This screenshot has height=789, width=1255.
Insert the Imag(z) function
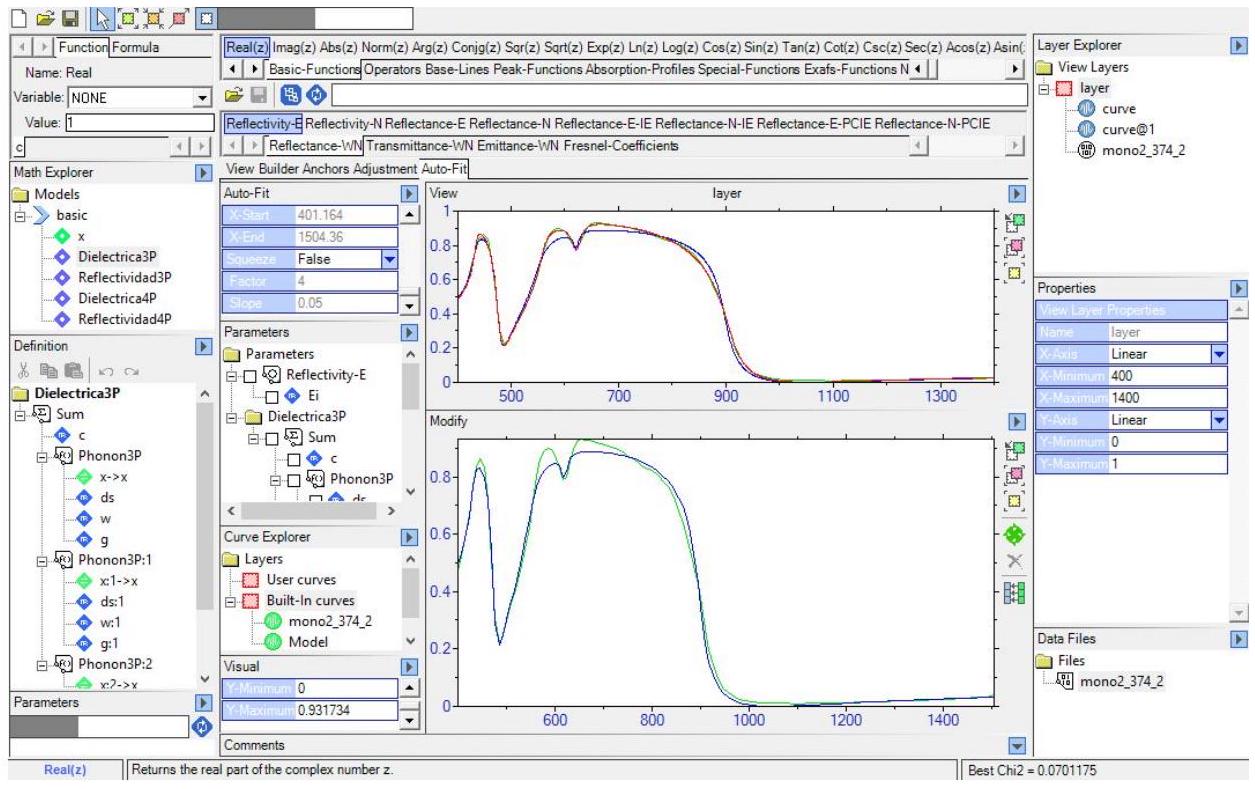pyautogui.click(x=294, y=47)
